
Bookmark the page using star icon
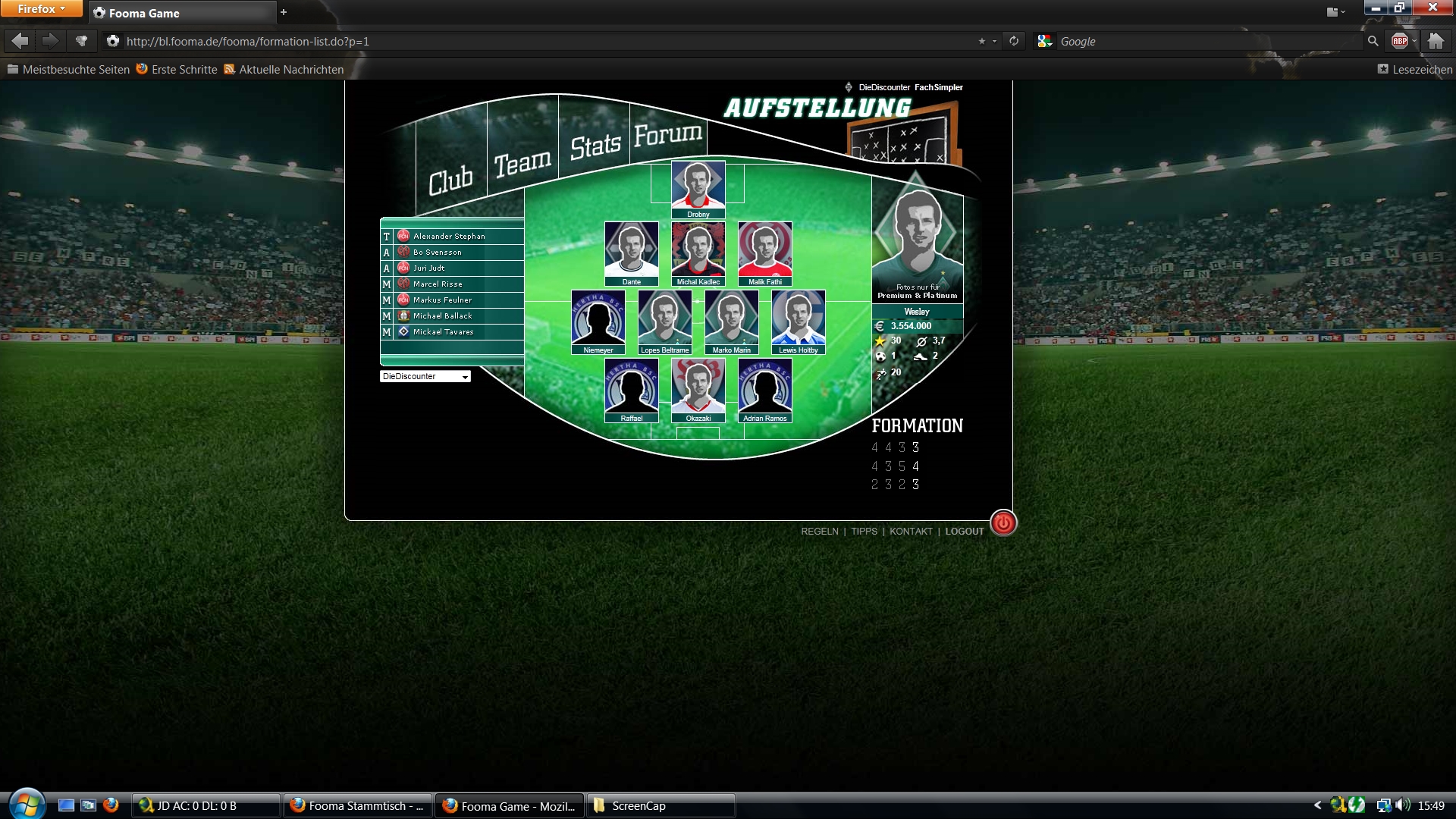(982, 41)
